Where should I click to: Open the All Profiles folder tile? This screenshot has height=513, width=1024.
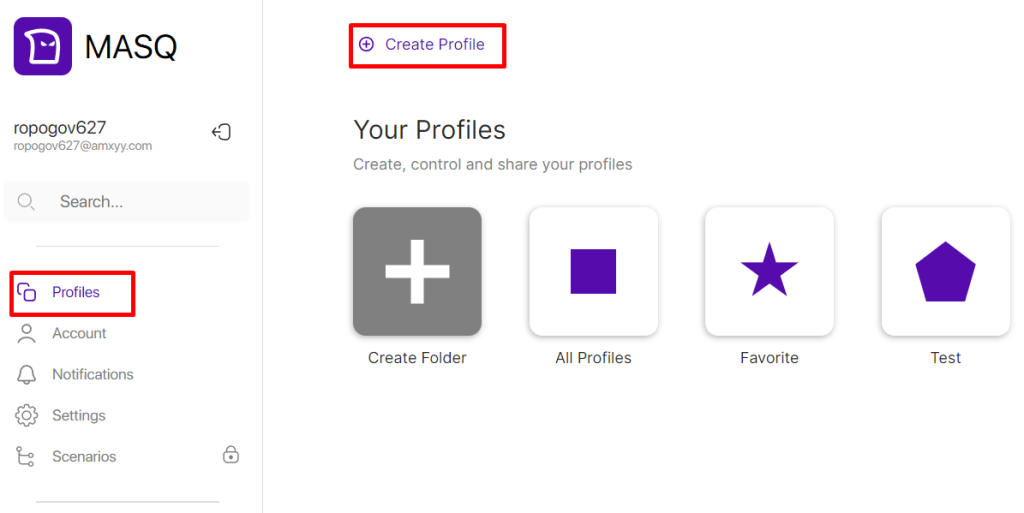pos(594,272)
